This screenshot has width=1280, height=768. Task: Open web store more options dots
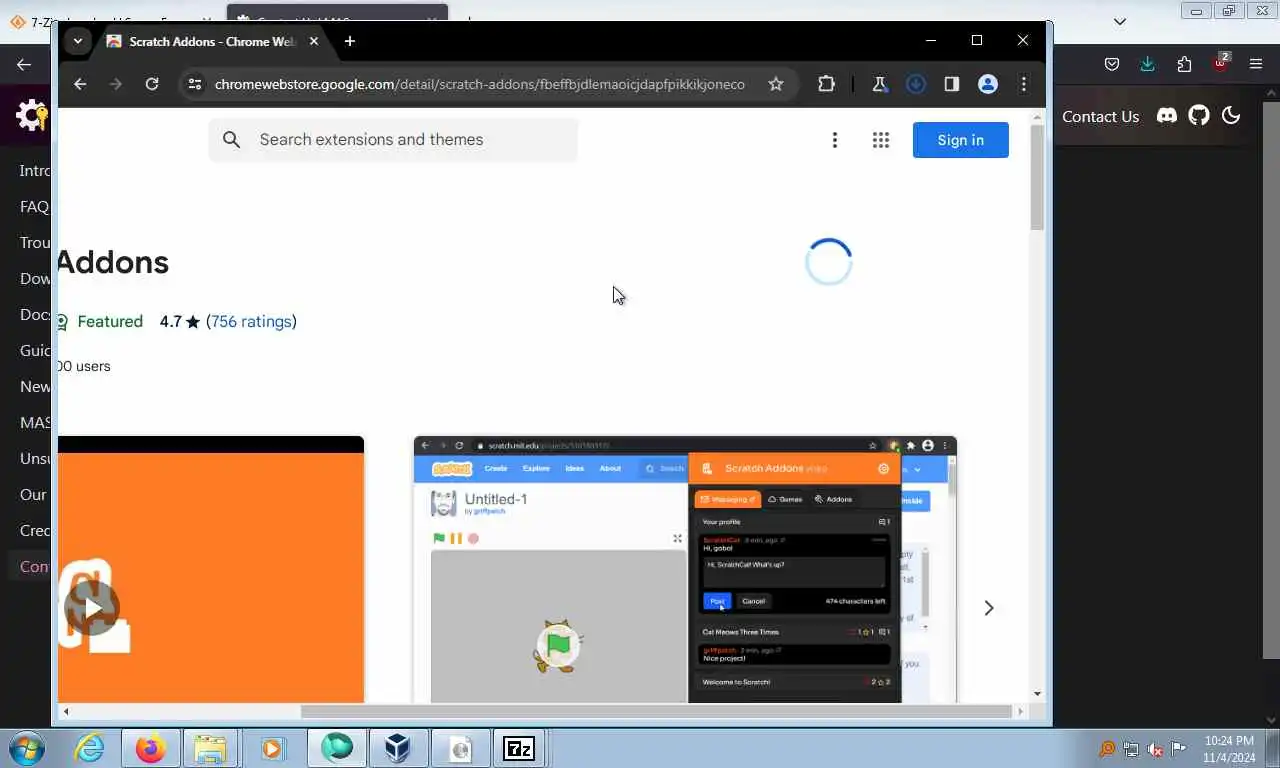click(x=835, y=140)
